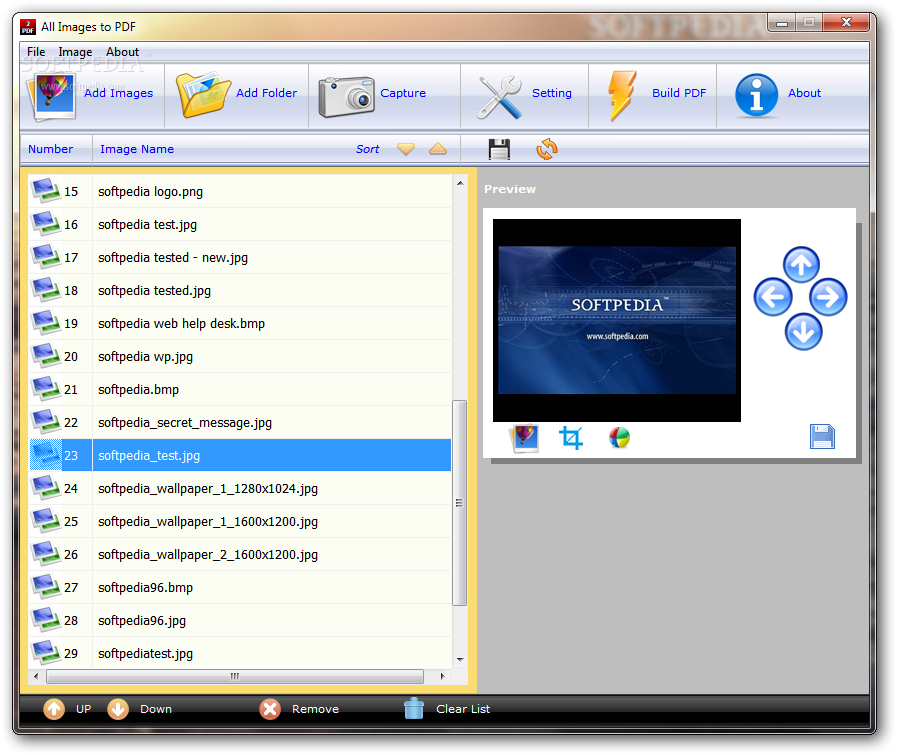897x755 pixels.
Task: Open the File menu
Action: tap(36, 52)
